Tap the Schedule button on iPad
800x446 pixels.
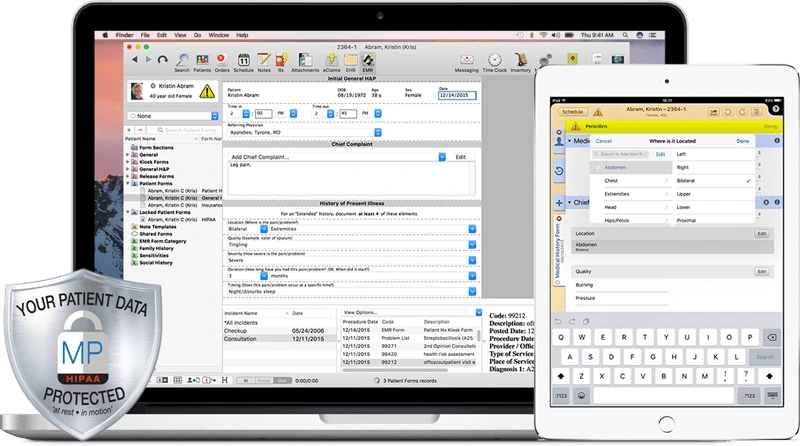click(572, 112)
